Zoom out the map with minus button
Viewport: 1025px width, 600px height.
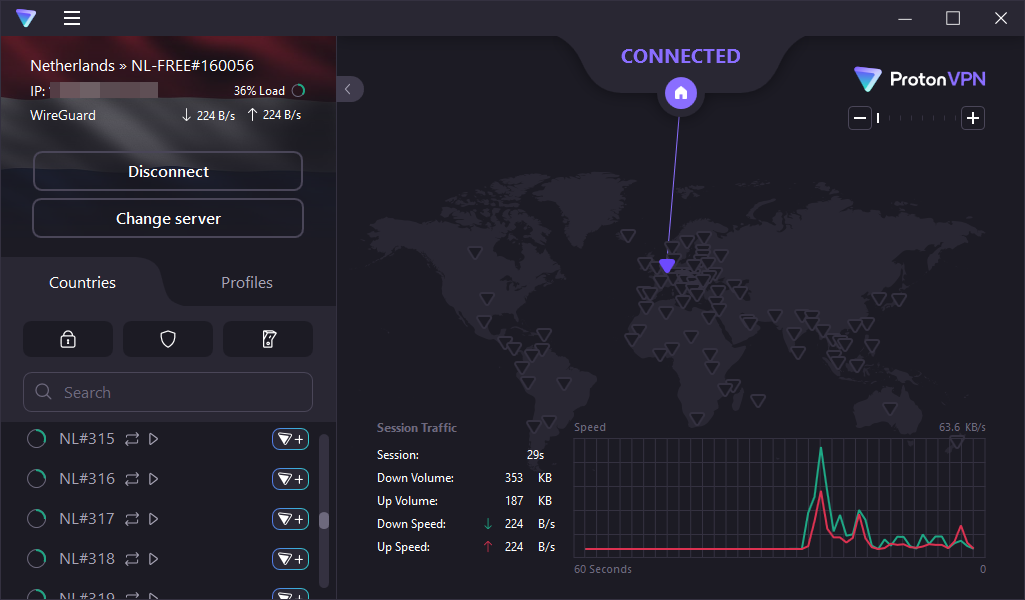point(860,118)
